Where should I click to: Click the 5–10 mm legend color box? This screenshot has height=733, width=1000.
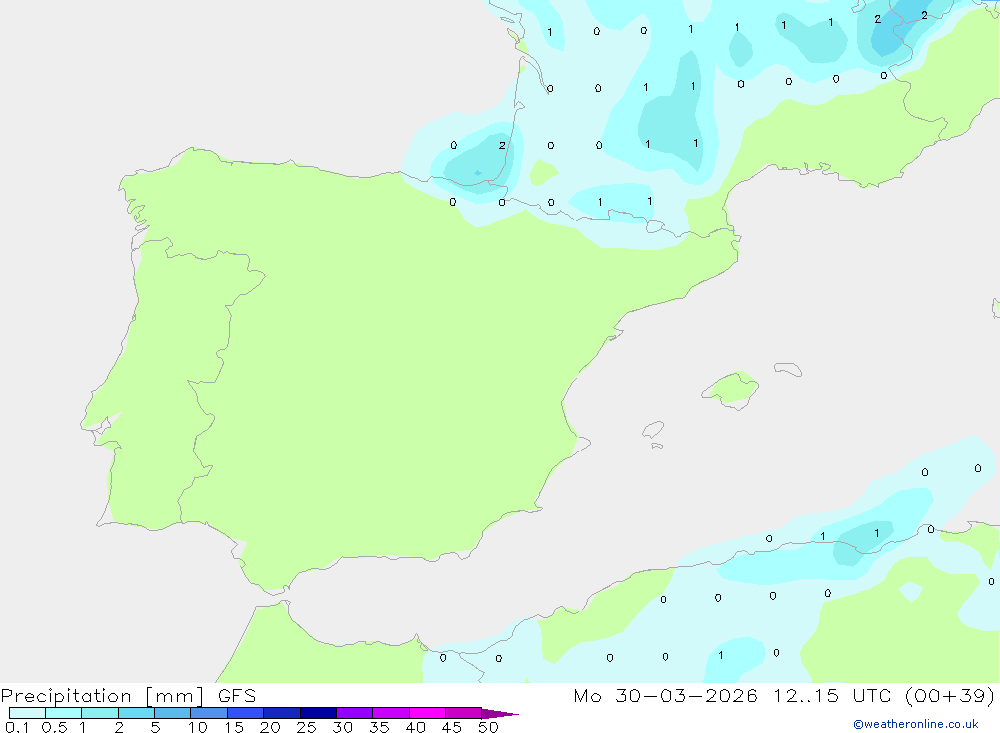click(x=172, y=713)
